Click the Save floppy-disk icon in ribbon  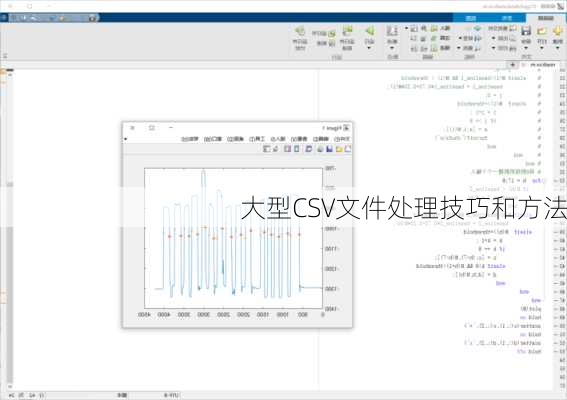coord(526,30)
